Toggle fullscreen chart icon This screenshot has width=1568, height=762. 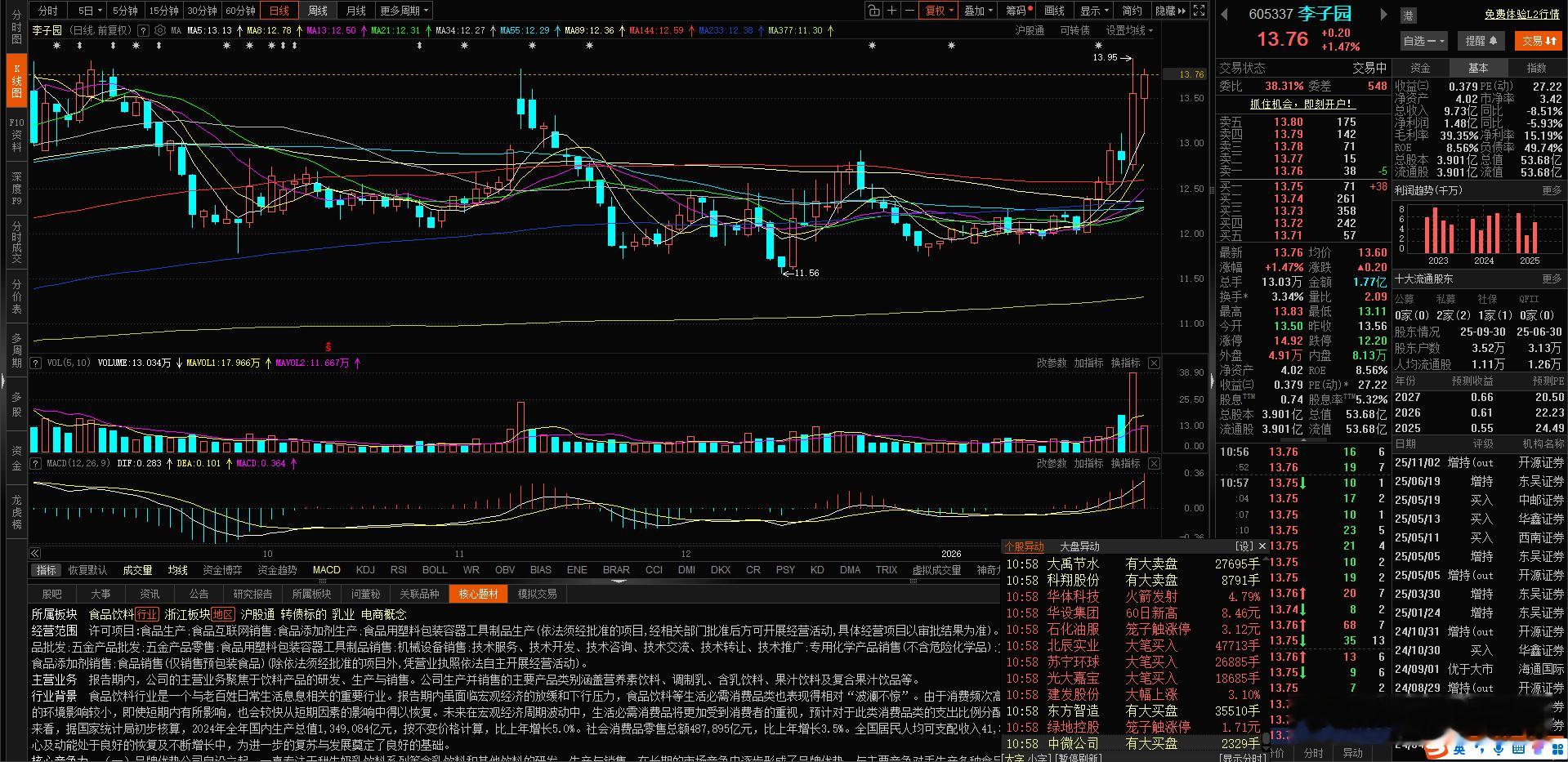[1199, 11]
